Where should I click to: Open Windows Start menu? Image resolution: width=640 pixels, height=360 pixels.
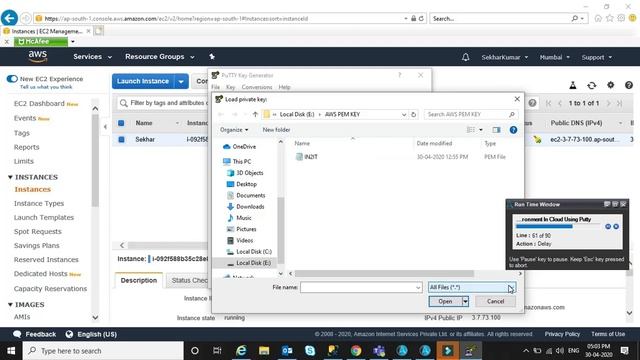tap(11, 351)
